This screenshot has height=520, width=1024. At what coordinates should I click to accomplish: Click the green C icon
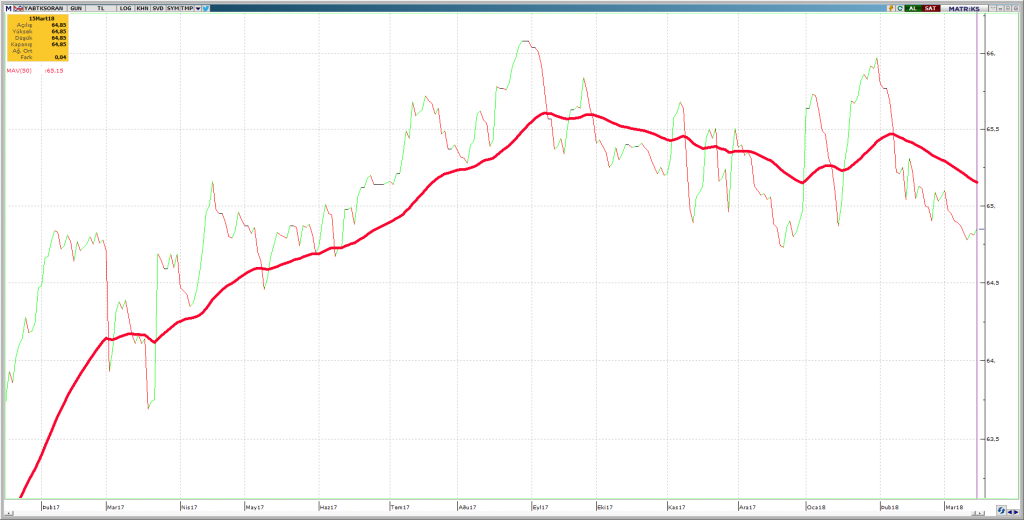pyautogui.click(x=900, y=8)
